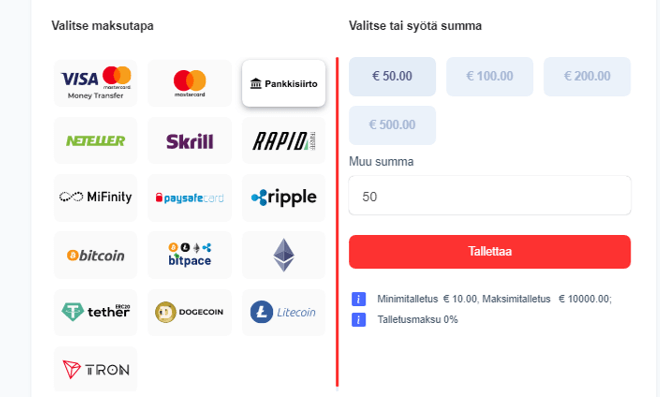Select the Pankkisiirto bank transfer option
Viewport: 660px width, 397px height.
pyautogui.click(x=284, y=83)
